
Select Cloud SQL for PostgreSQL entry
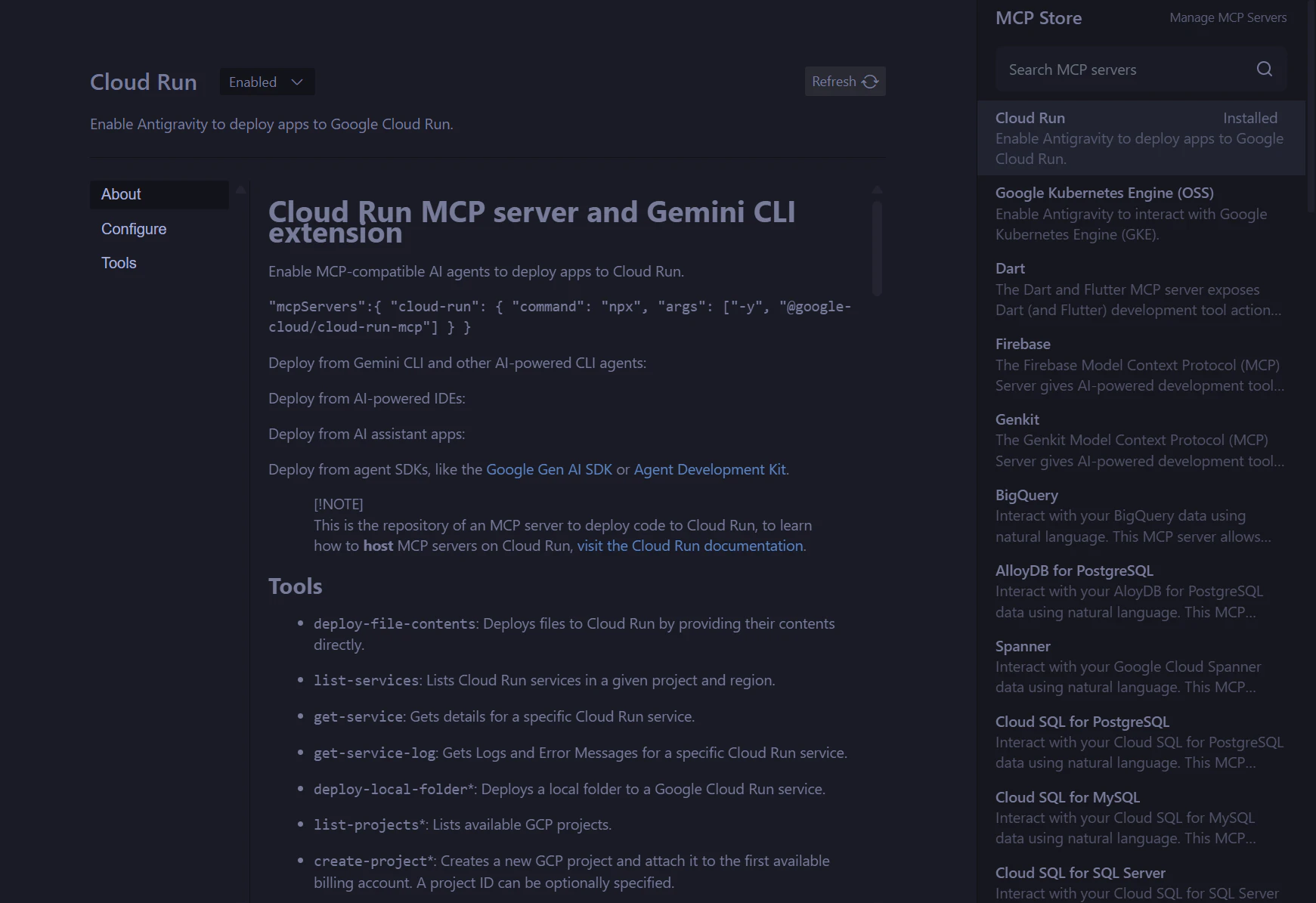[1141, 743]
